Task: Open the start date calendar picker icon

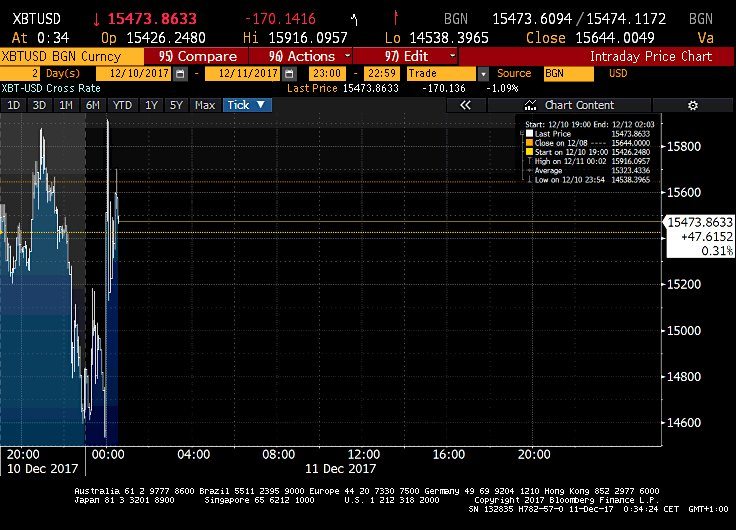Action: tap(180, 74)
